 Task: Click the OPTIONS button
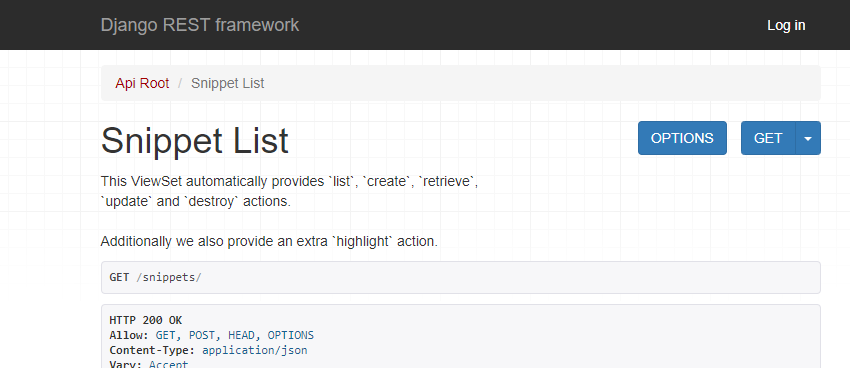coord(682,138)
